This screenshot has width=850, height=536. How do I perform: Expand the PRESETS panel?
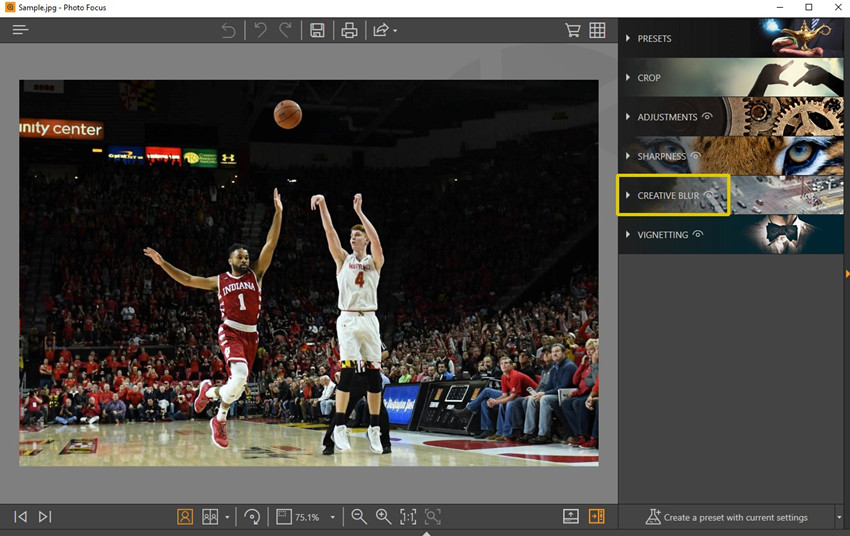pyautogui.click(x=731, y=38)
